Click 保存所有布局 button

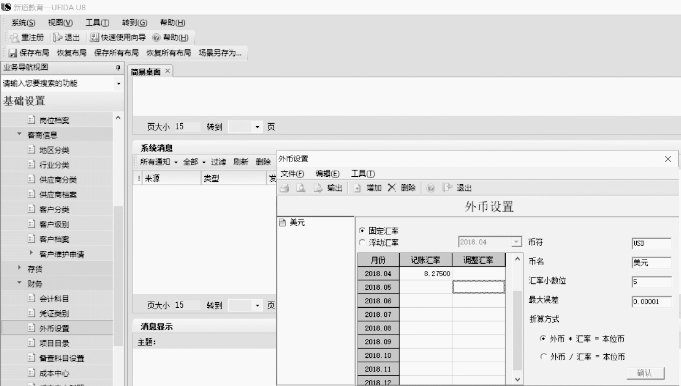click(x=116, y=53)
